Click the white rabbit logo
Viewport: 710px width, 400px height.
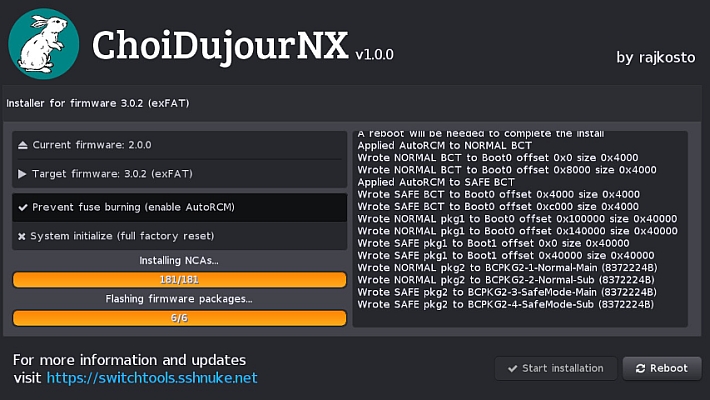(x=44, y=44)
